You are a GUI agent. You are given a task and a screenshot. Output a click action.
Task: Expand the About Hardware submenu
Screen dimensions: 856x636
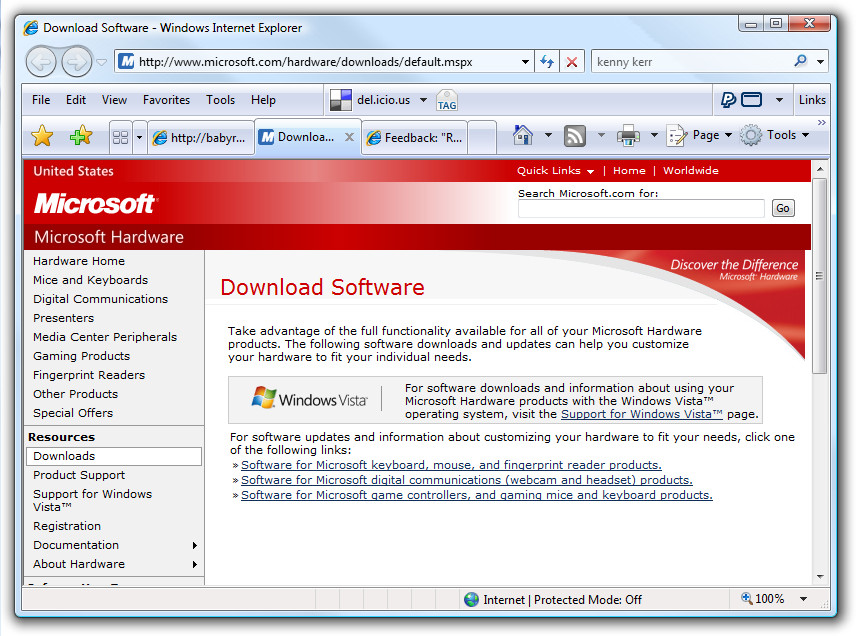194,564
